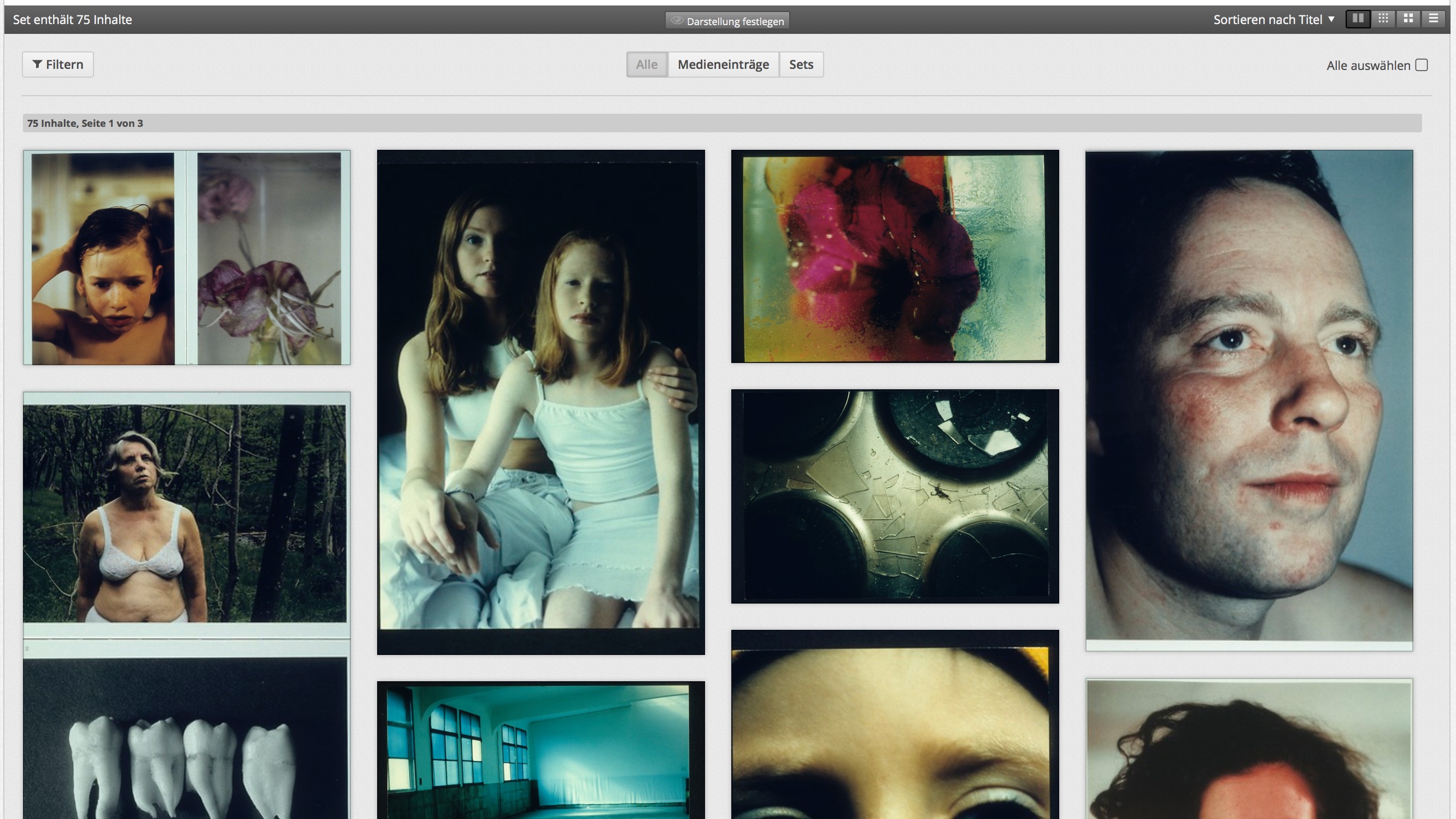1456x819 pixels.
Task: Switch to large four-square grid view icon
Action: pos(1408,19)
